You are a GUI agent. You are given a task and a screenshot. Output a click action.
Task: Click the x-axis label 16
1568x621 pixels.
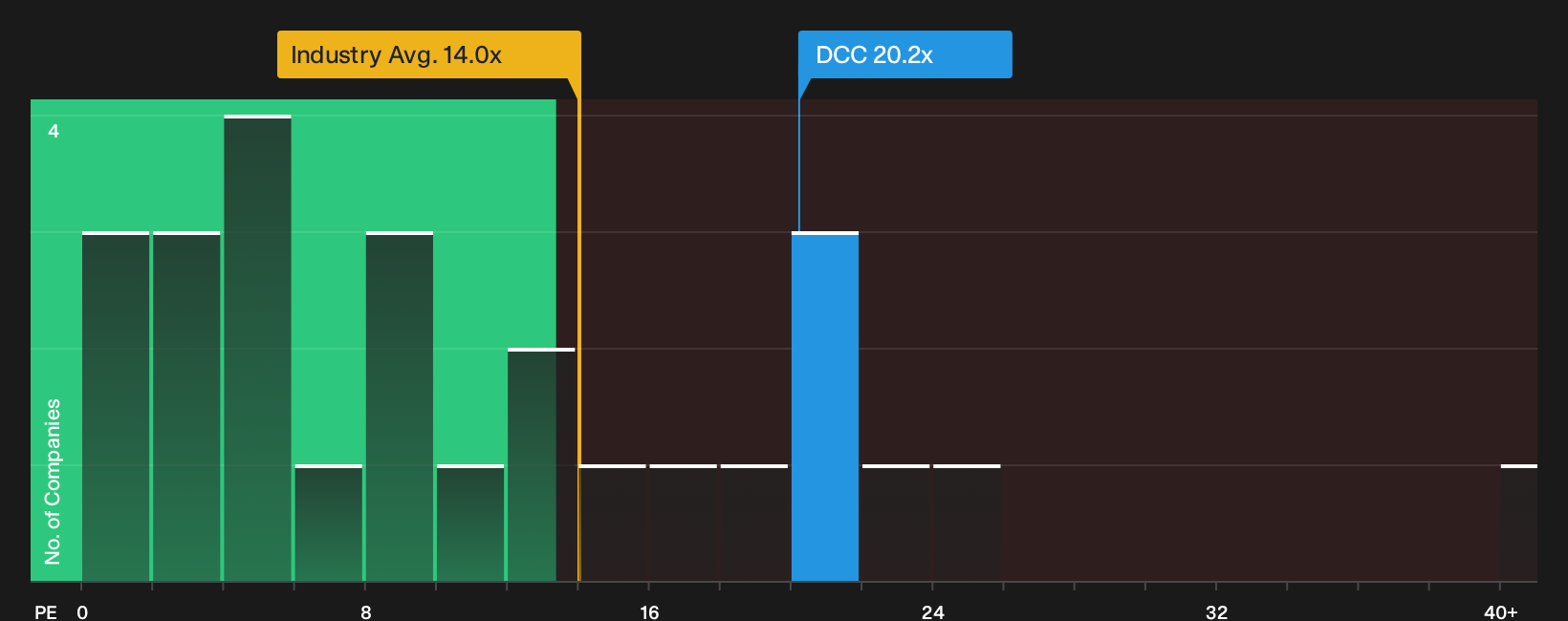tap(649, 611)
